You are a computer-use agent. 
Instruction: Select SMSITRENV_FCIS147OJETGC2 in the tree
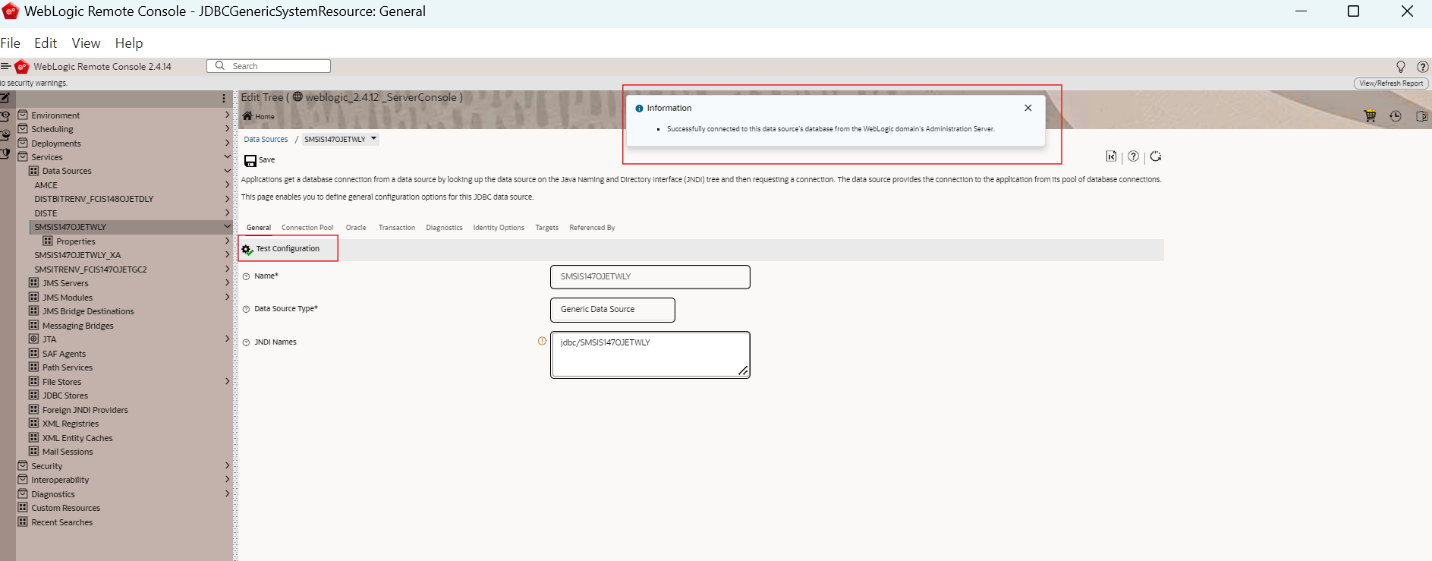[x=91, y=269]
